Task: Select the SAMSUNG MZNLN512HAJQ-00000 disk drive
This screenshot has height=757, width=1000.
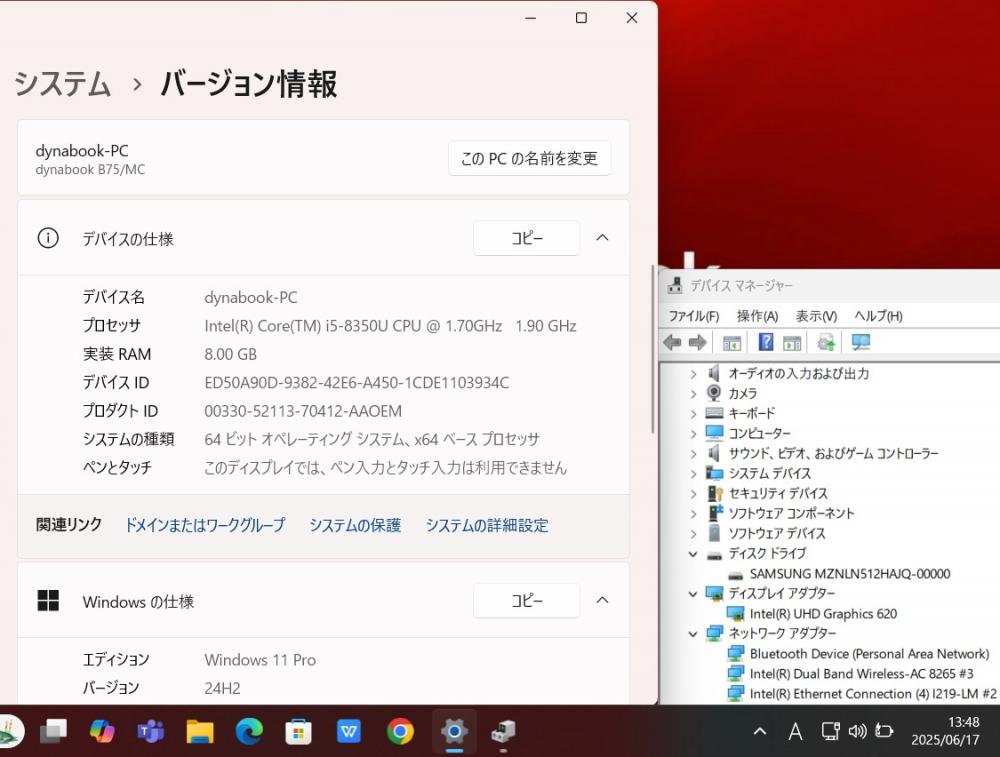Action: [850, 573]
